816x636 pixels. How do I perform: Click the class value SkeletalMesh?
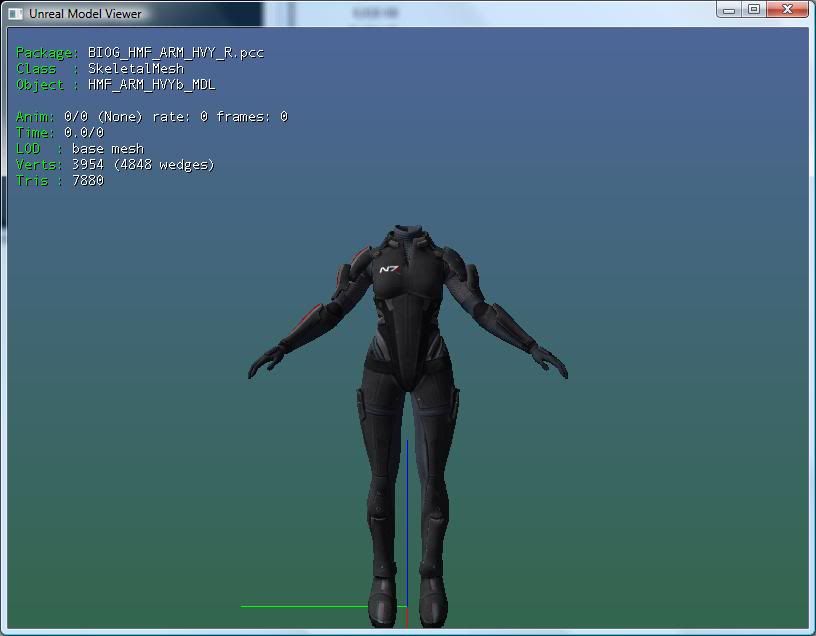coord(136,69)
